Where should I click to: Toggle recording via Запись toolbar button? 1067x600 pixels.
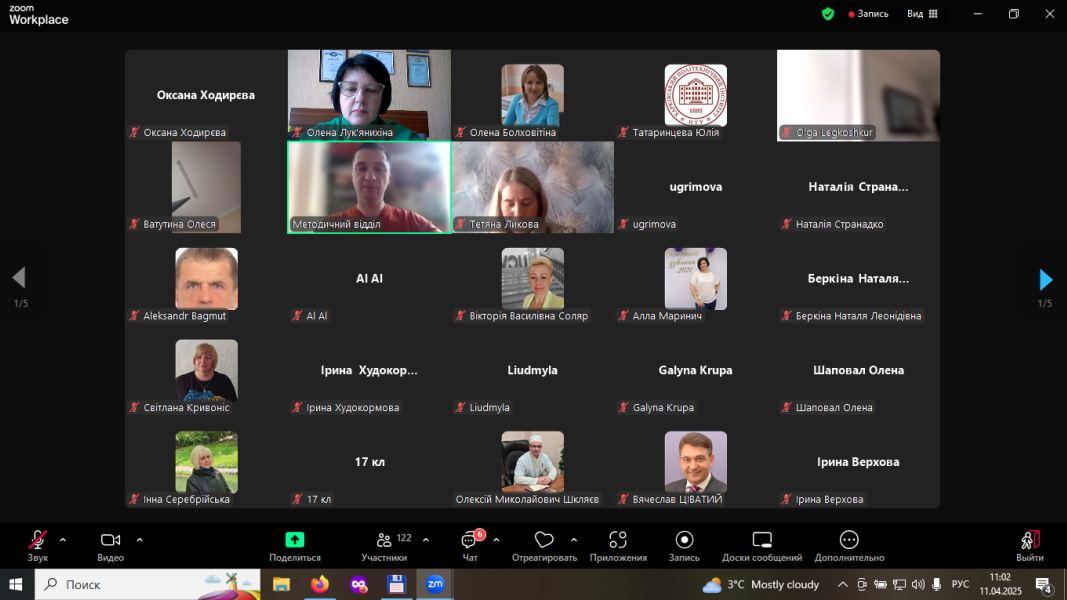click(x=684, y=541)
